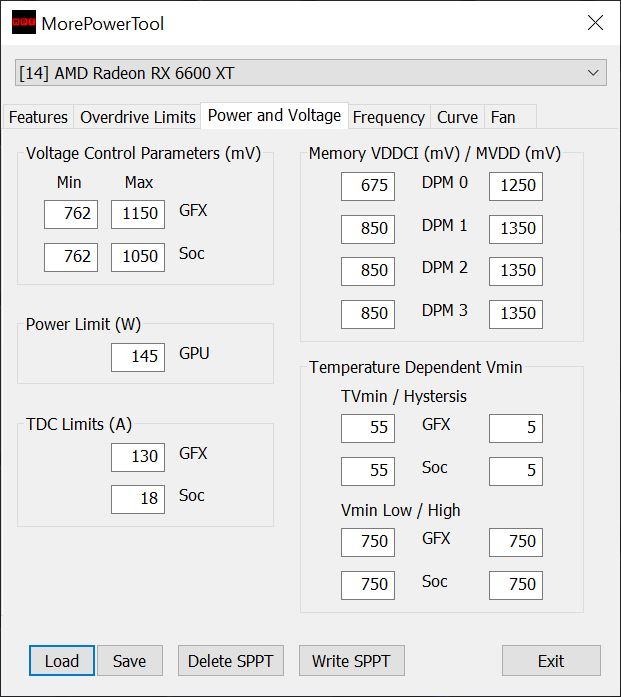This screenshot has width=621, height=697.
Task: Select the GFX minimum voltage field
Action: tap(71, 214)
